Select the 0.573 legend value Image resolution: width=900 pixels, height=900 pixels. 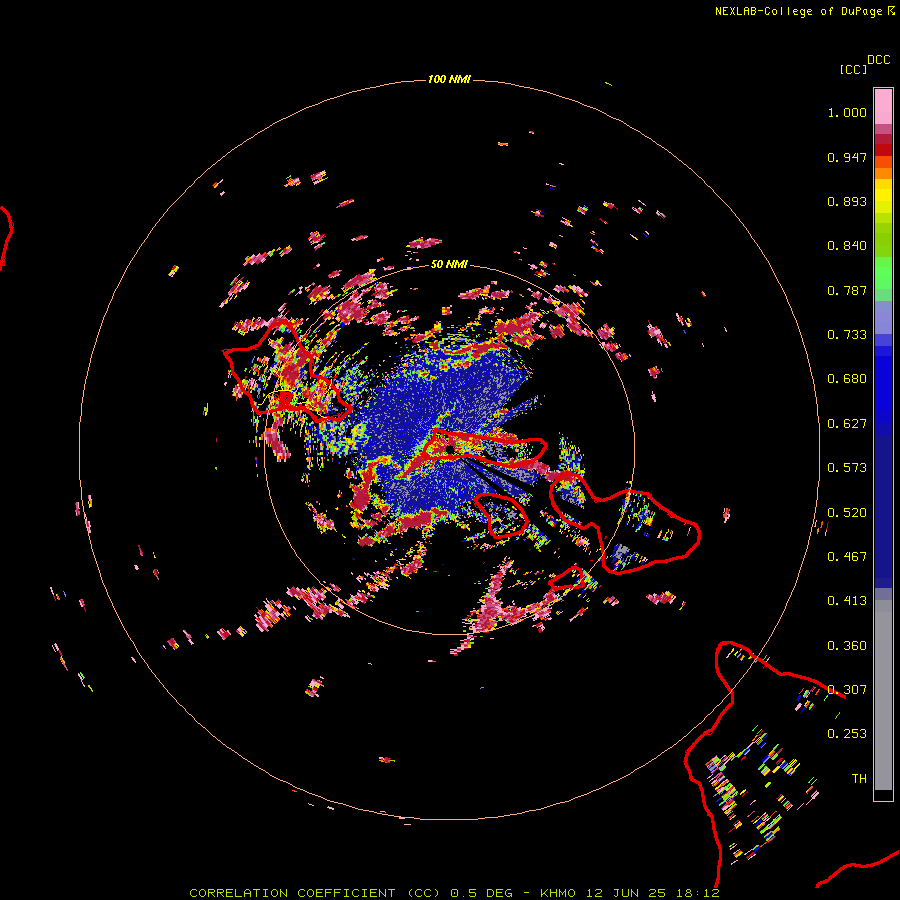[x=847, y=468]
